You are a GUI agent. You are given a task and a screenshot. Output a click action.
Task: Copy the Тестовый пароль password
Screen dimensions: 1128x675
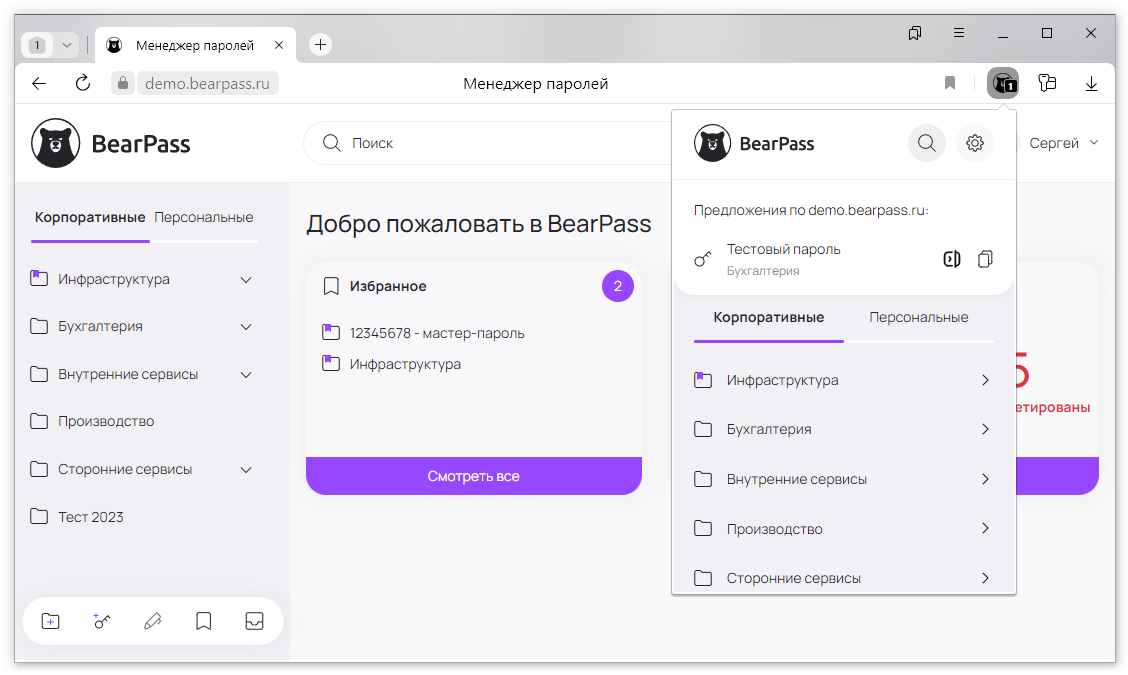[985, 259]
